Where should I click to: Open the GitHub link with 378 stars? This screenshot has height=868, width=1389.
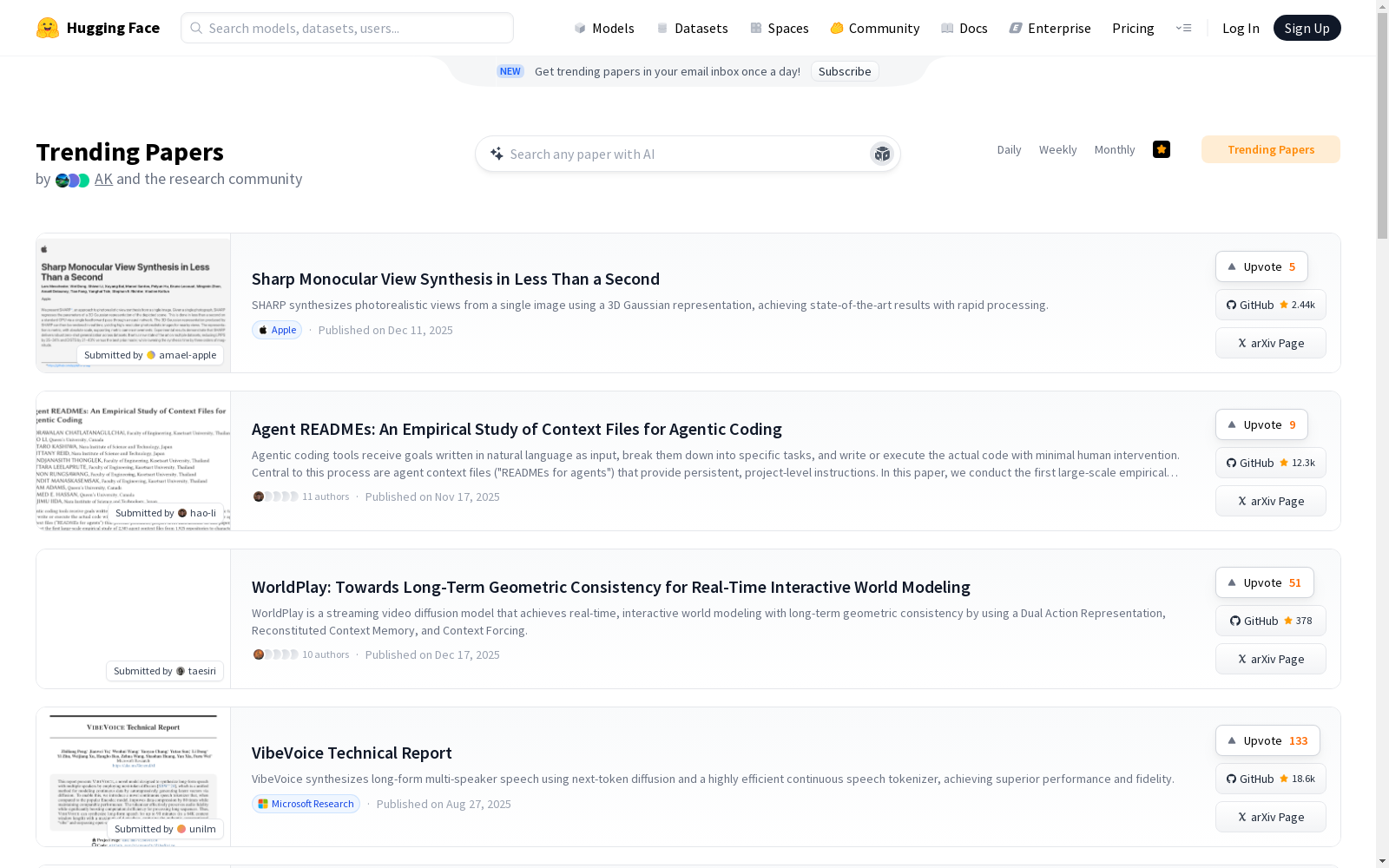[1271, 621]
